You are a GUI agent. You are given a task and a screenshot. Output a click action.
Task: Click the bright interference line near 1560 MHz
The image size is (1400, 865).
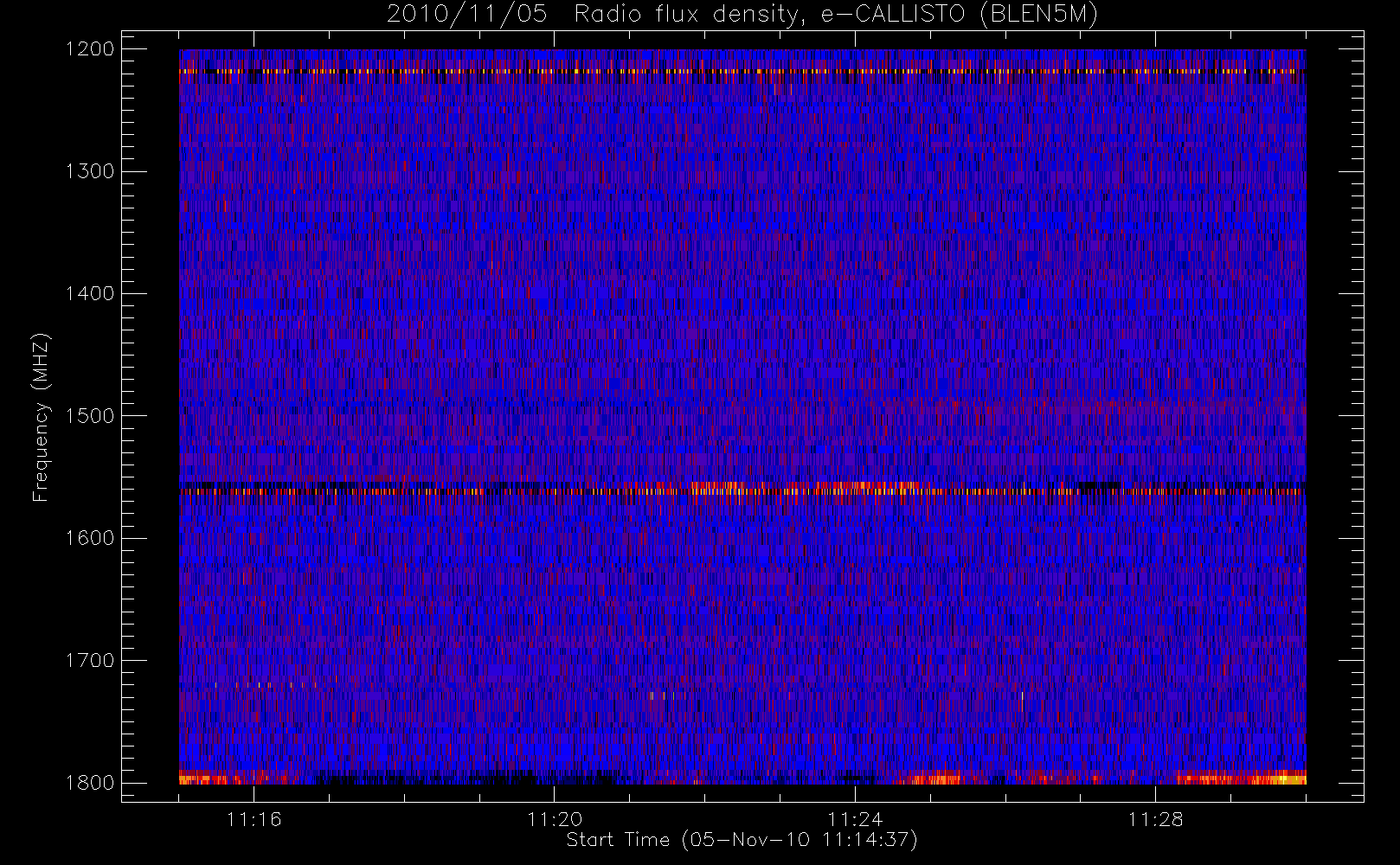point(742,490)
